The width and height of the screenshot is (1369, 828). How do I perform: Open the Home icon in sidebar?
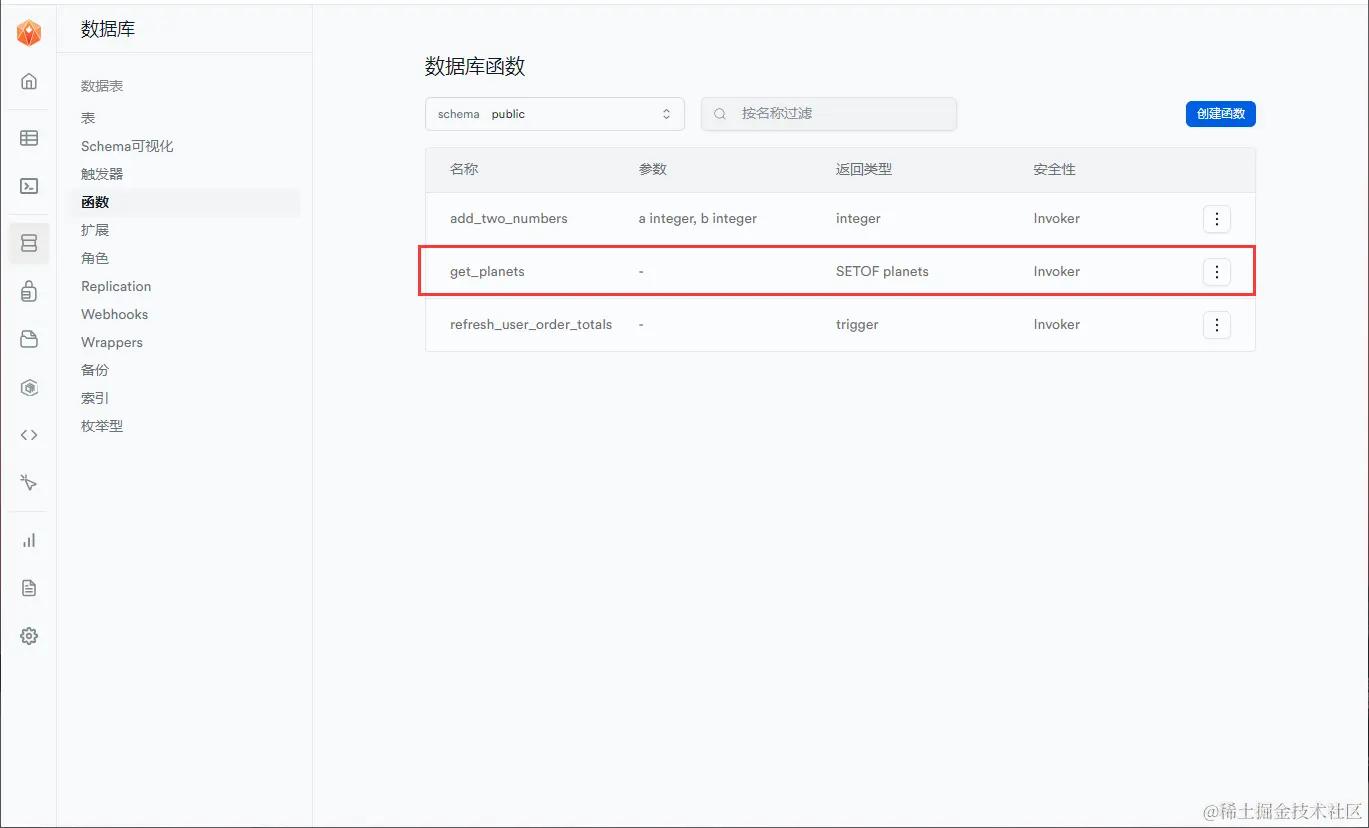tap(29, 81)
